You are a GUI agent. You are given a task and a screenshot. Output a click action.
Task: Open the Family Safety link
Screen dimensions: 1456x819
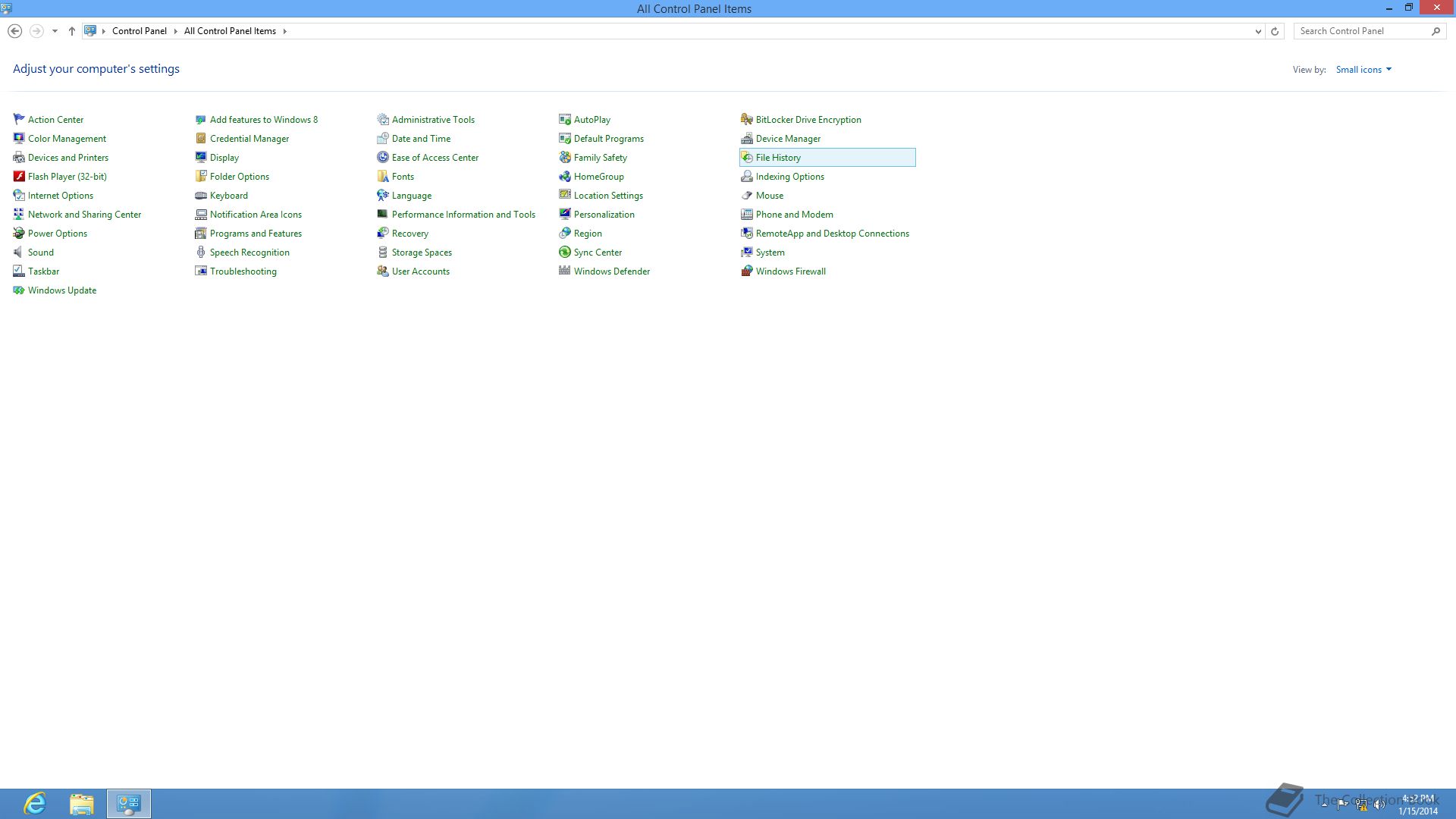pos(601,158)
